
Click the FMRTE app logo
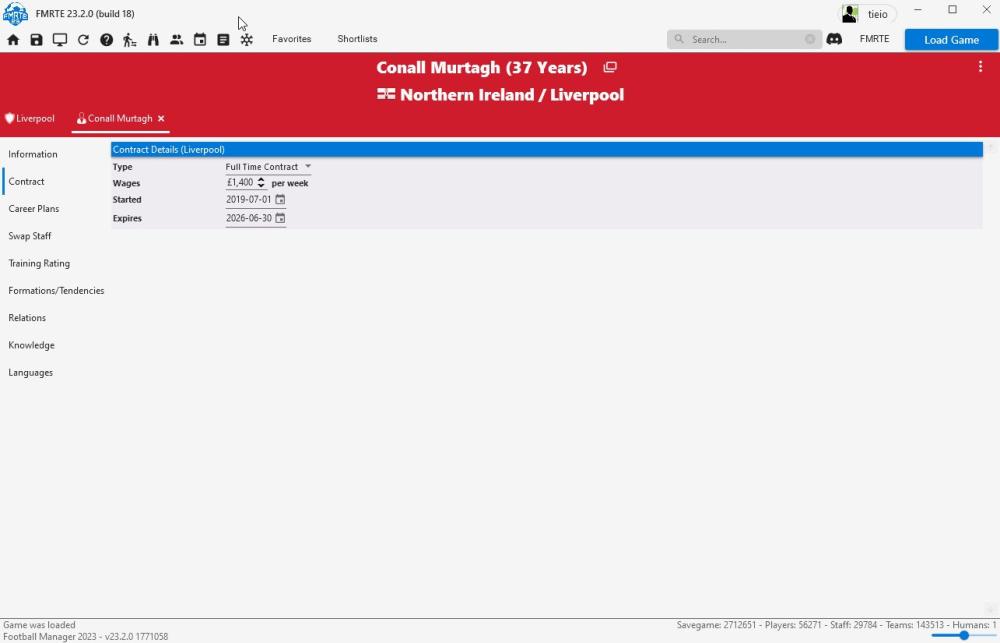pos(15,13)
